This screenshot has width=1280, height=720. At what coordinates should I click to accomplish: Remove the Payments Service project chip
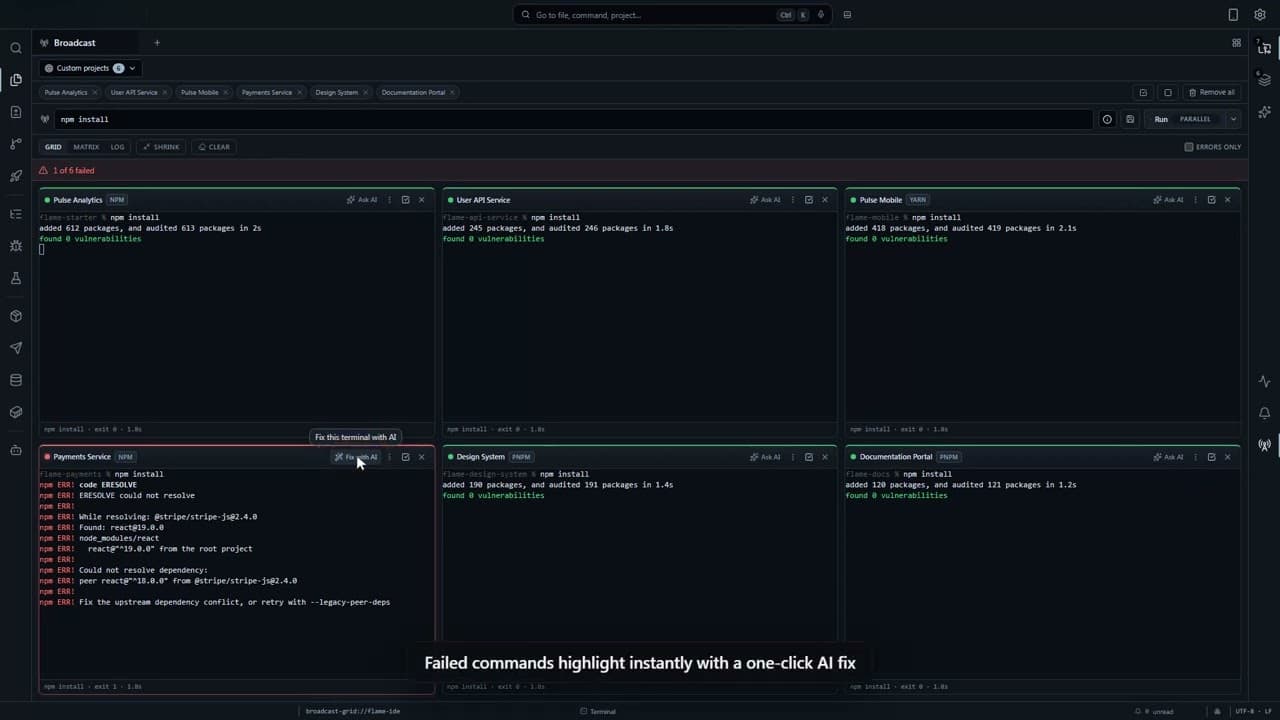tap(300, 92)
